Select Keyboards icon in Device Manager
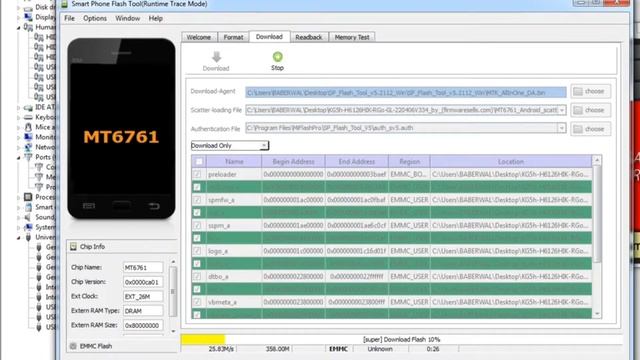640x360 pixels. pyautogui.click(x=29, y=117)
